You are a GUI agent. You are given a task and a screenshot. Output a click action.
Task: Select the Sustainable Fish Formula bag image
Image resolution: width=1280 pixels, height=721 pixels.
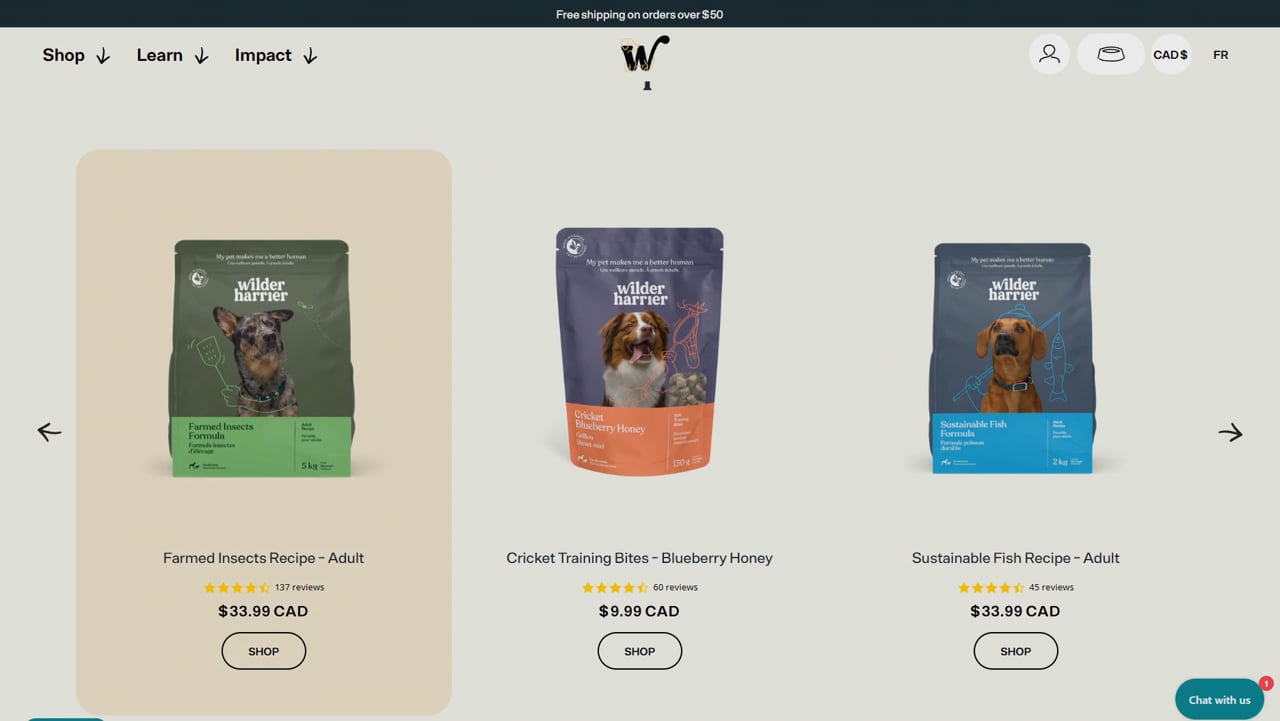(x=1013, y=358)
